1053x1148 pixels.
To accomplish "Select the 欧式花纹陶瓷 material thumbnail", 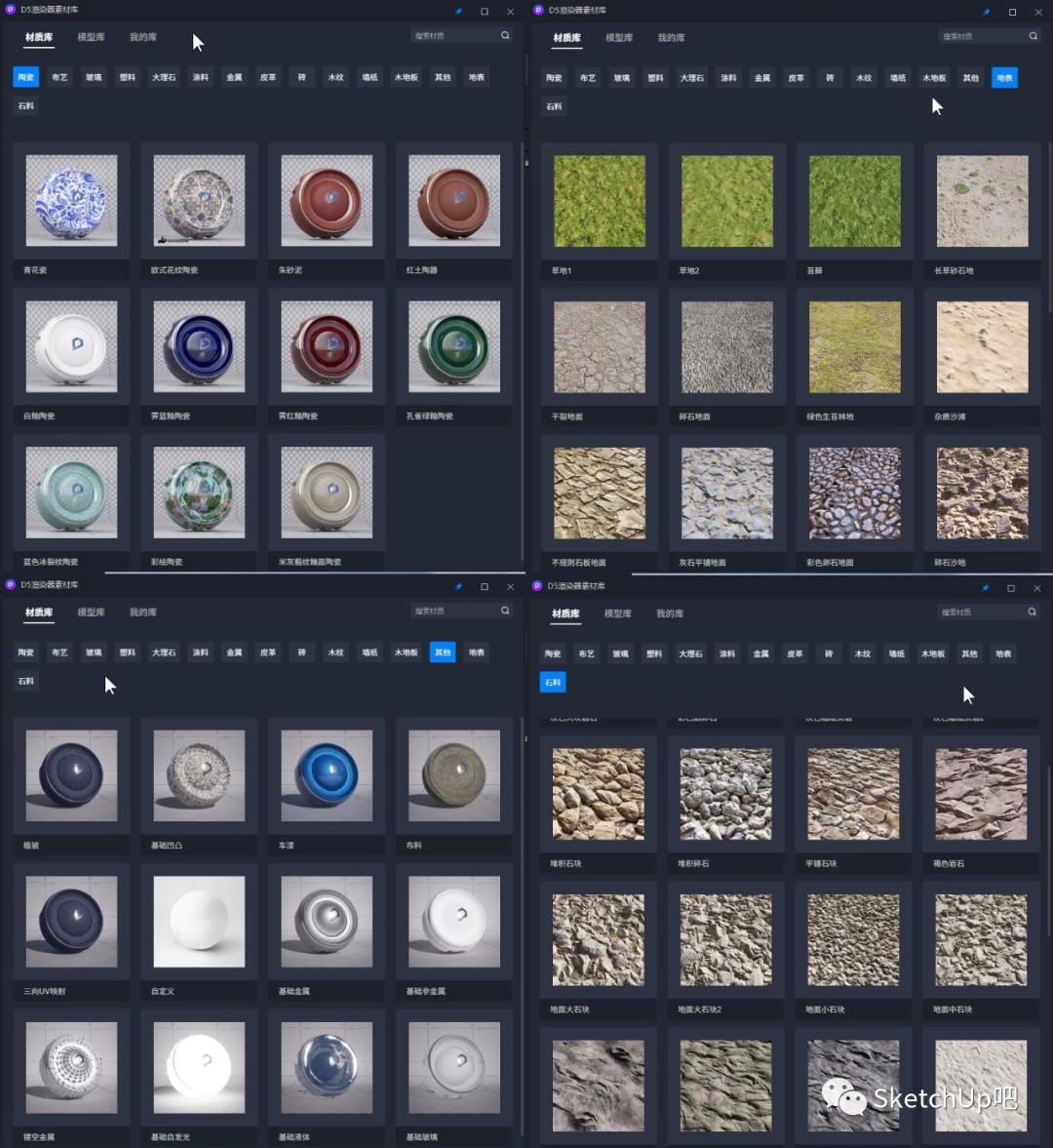I will [199, 201].
